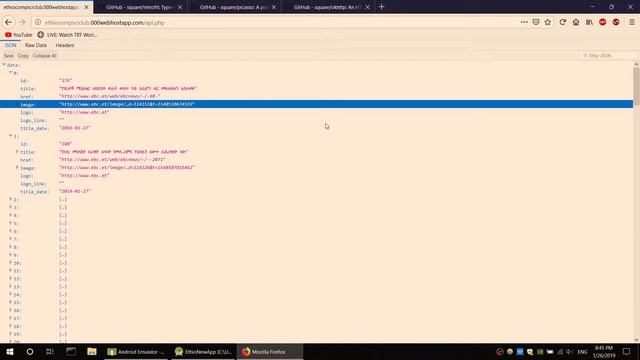
Task: Switch to the GitHub square/retrofit tab
Action: (x=140, y=7)
